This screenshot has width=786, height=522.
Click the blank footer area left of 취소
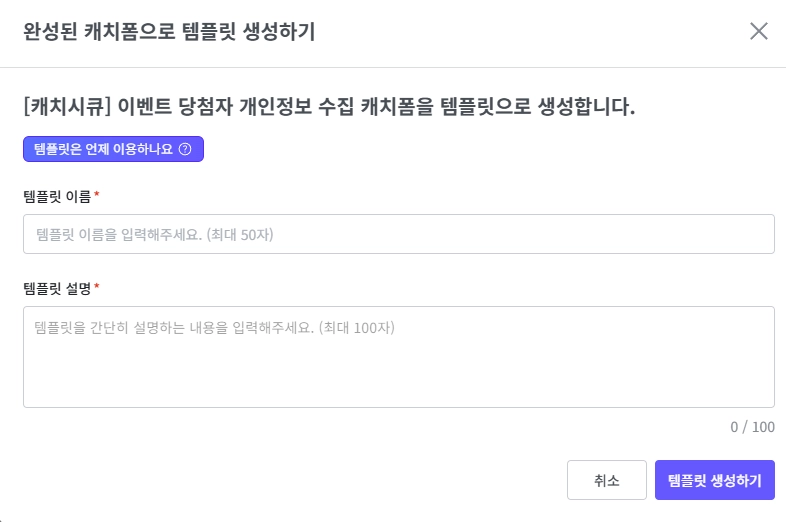click(x=290, y=480)
